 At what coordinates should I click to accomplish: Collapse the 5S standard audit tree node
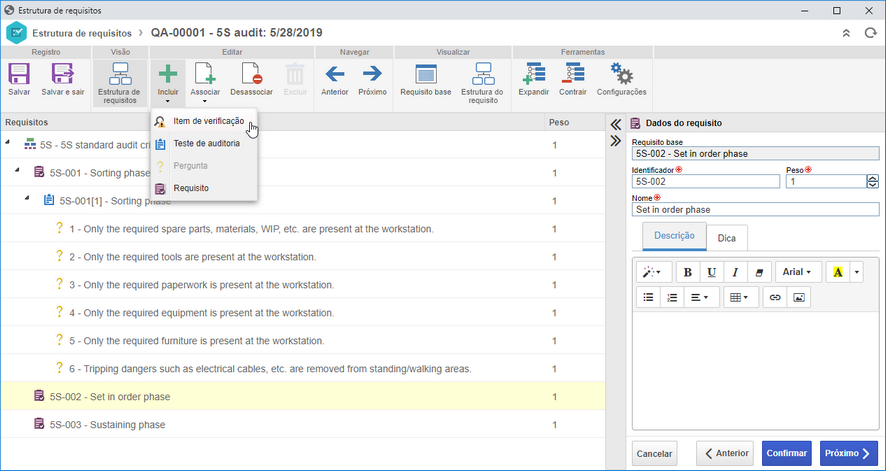[8, 142]
